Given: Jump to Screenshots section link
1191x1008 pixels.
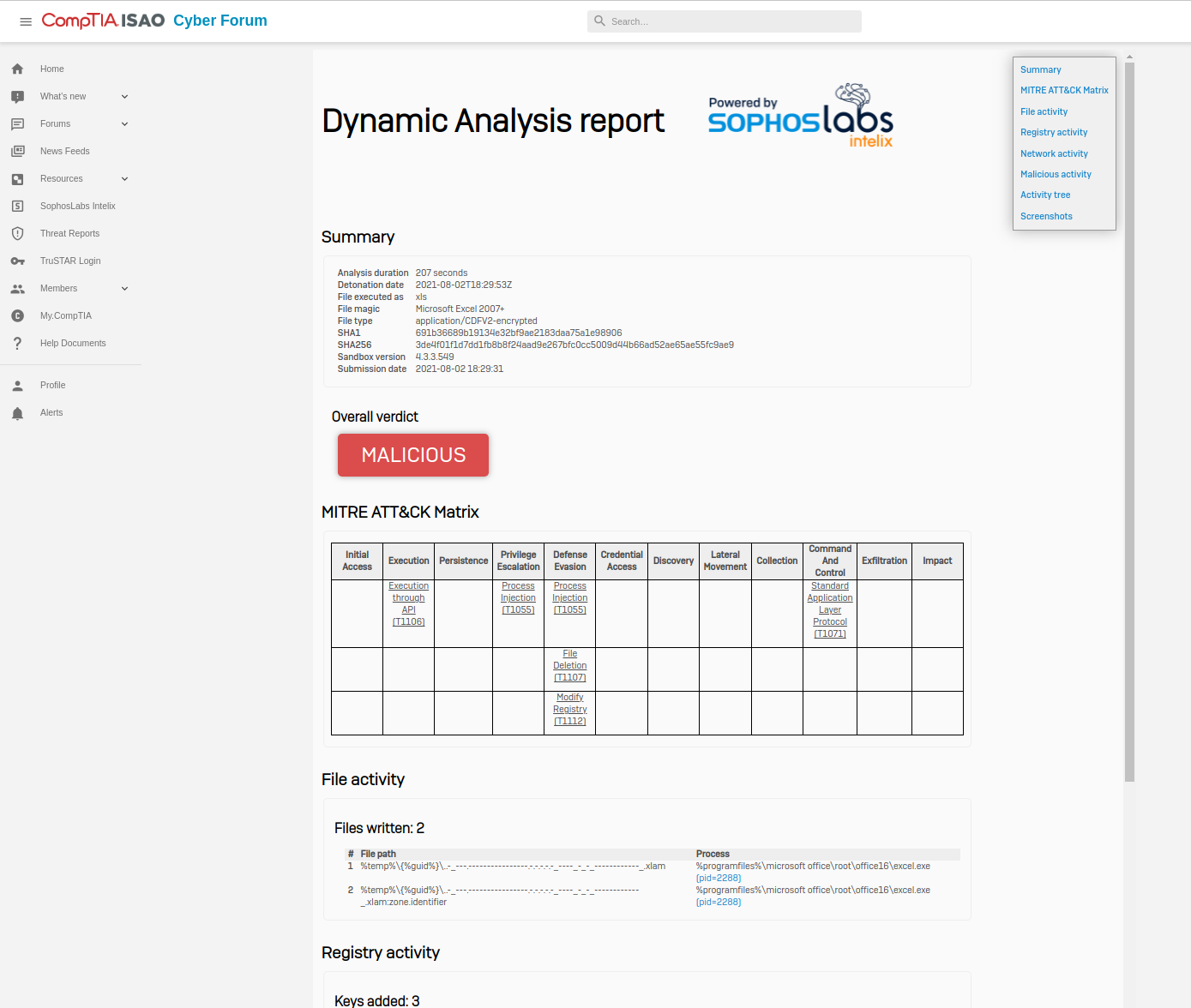Looking at the screenshot, I should tap(1046, 216).
